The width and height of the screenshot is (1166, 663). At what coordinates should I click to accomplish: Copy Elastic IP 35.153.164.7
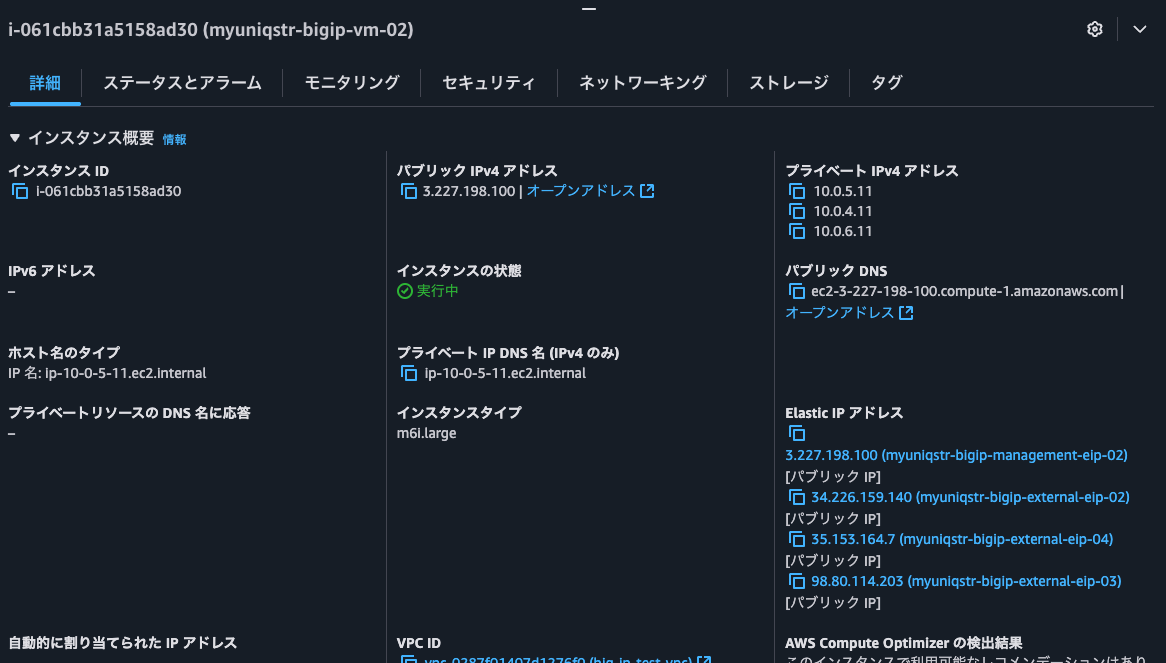(x=796, y=540)
